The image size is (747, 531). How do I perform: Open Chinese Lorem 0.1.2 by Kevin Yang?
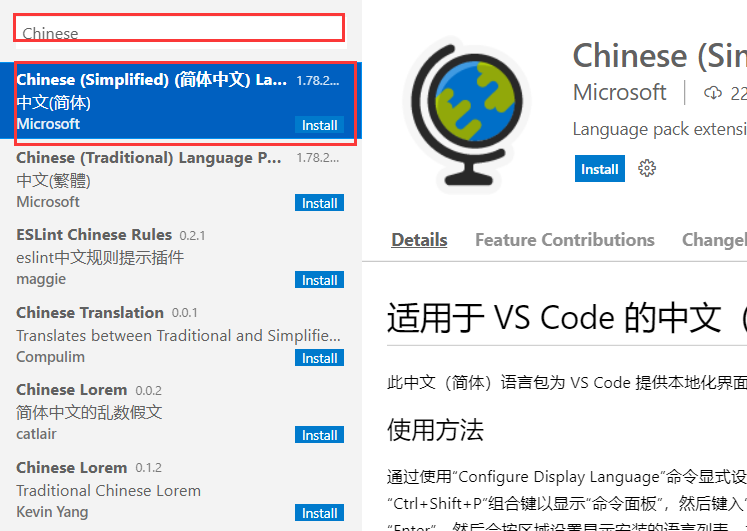[181, 489]
